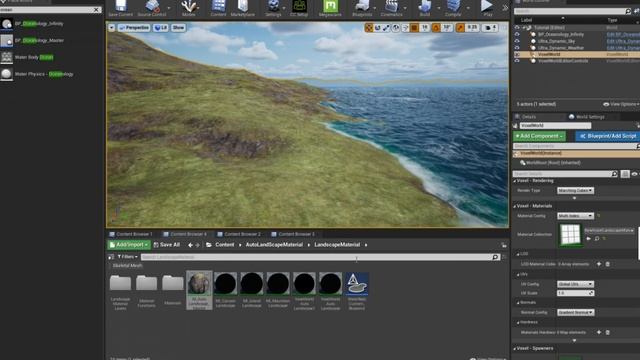Select the scale transform gizmo mode
This screenshot has height=360, width=640.
point(386,28)
